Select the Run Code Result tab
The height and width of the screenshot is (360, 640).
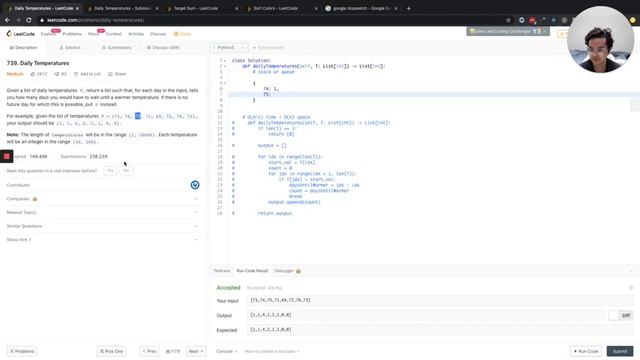click(x=252, y=271)
